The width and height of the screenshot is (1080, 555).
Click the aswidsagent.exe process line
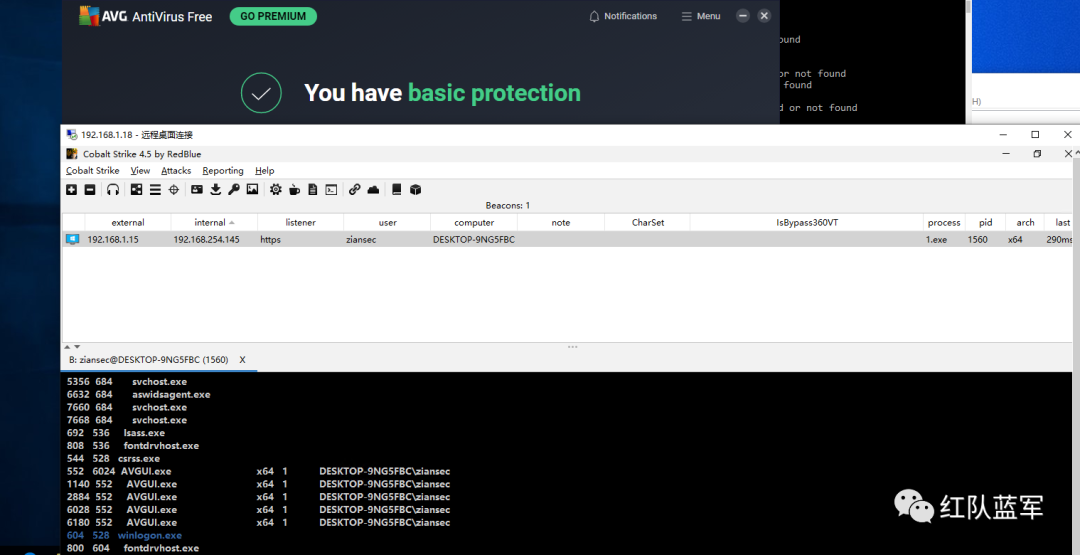coord(138,395)
